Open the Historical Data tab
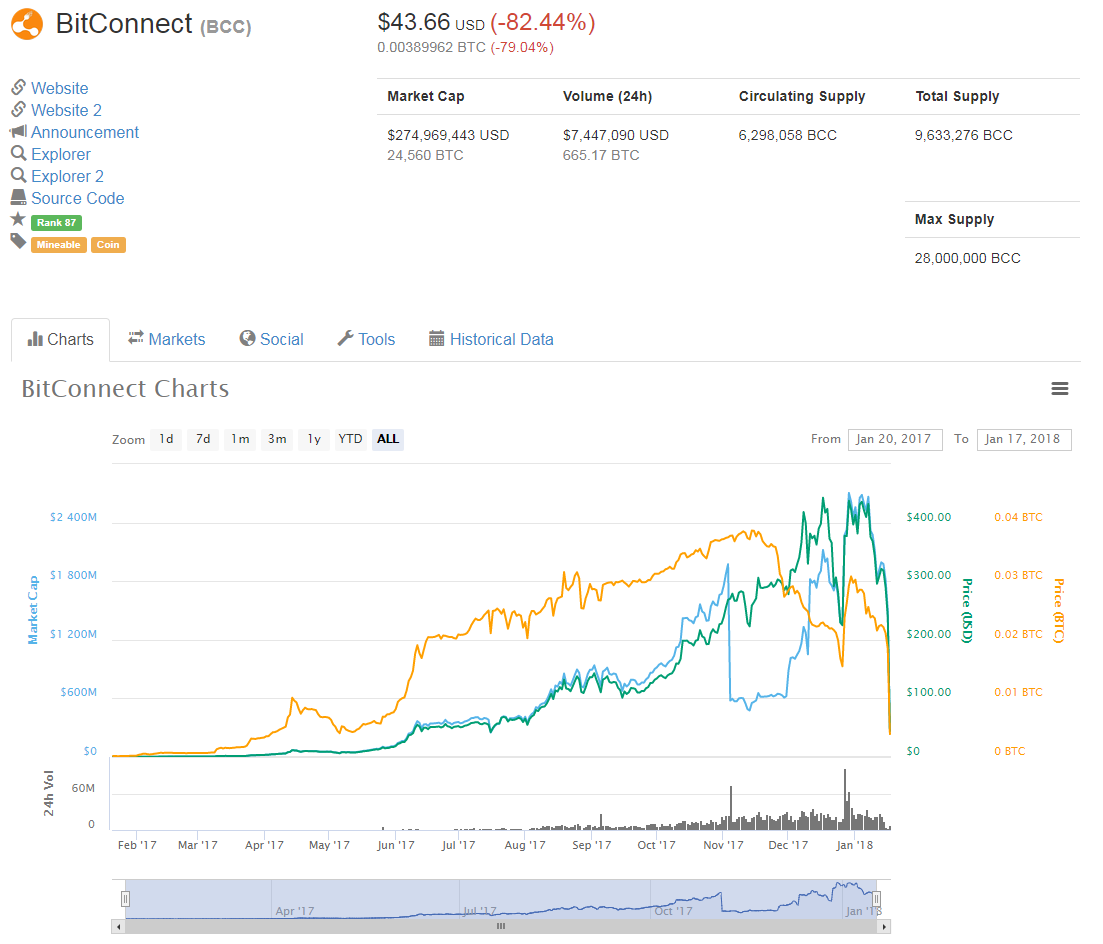 coord(491,340)
